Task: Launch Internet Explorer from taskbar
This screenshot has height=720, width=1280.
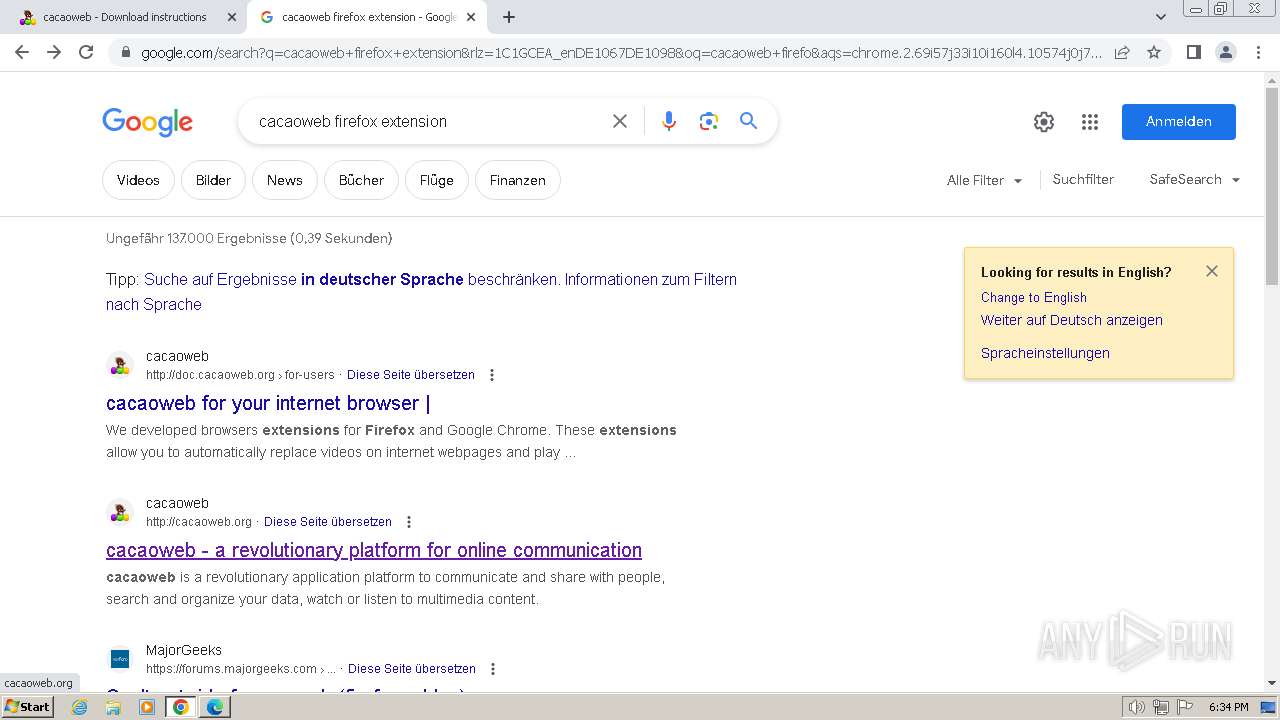Action: click(x=80, y=707)
